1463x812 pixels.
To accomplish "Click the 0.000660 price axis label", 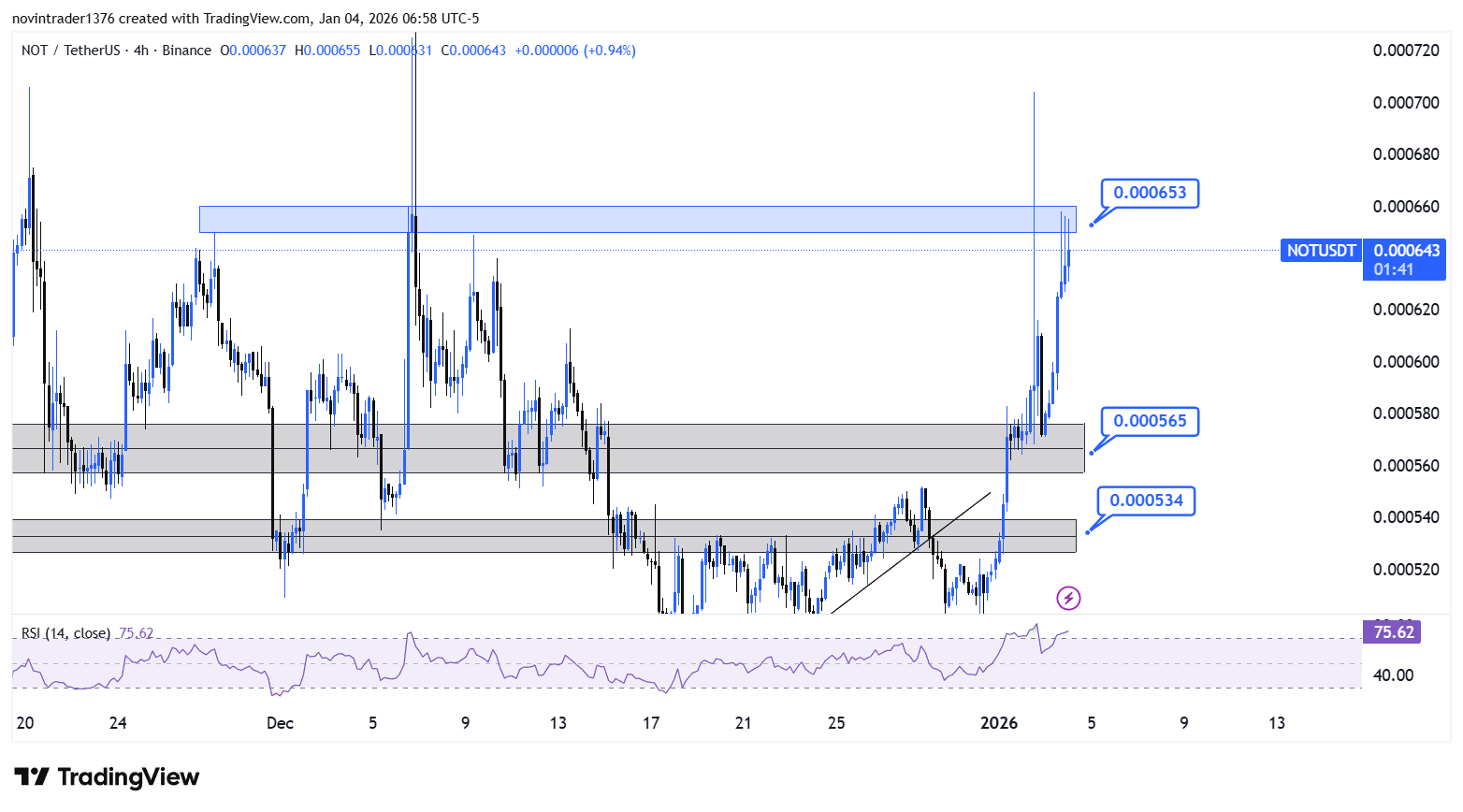I will 1406,207.
